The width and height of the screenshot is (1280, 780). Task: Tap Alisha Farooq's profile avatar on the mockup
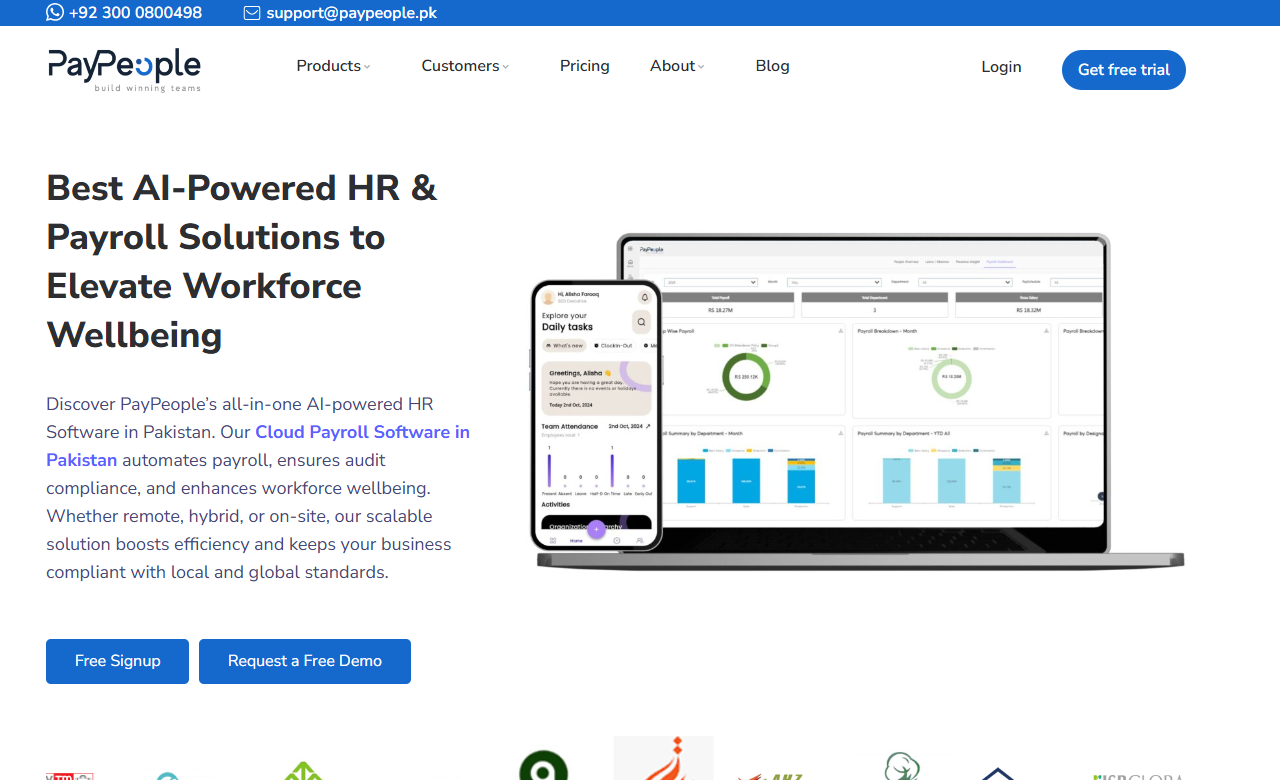548,298
